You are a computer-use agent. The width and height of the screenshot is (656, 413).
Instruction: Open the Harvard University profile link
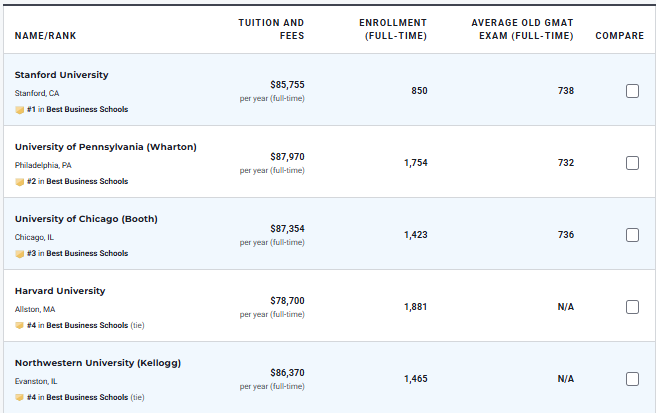coord(60,291)
